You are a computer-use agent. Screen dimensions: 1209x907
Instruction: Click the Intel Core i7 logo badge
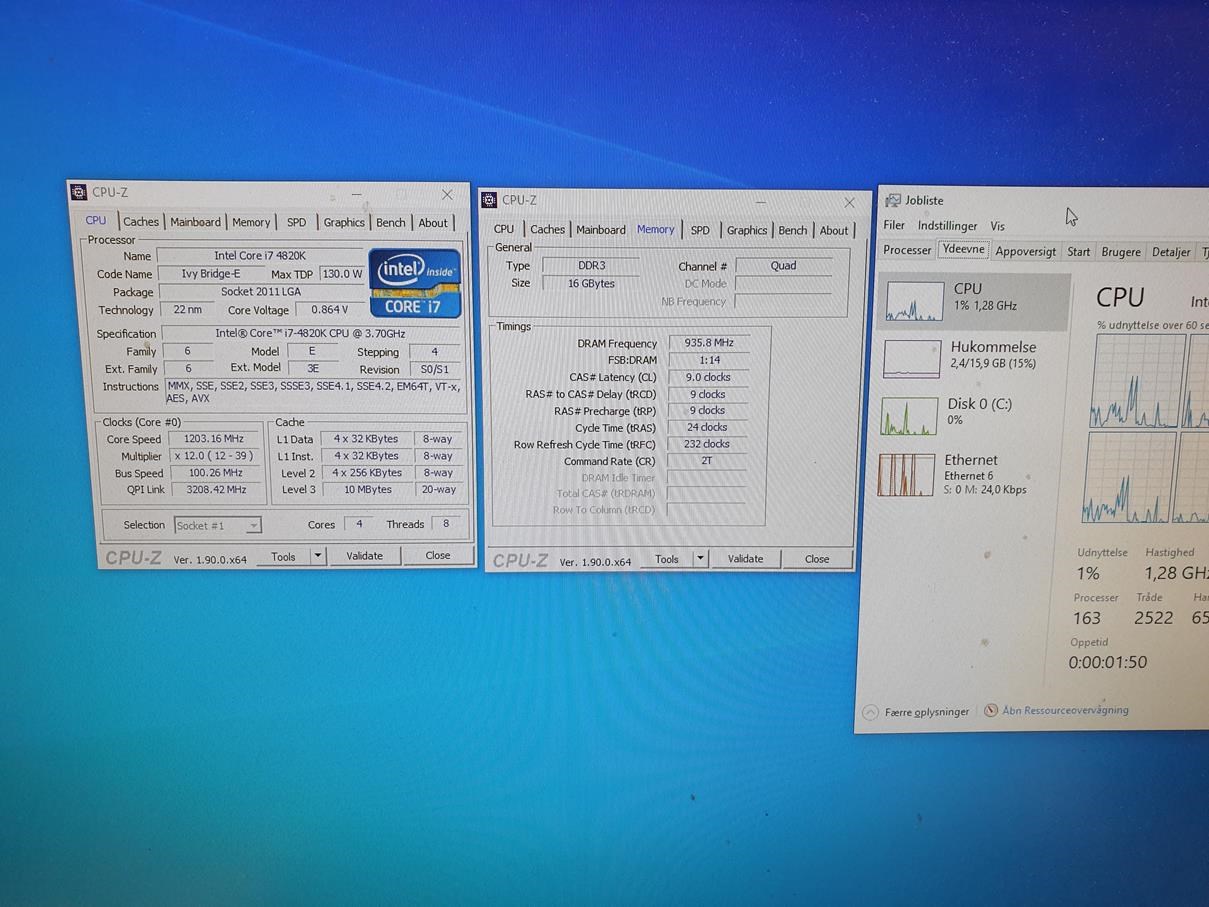pos(415,283)
